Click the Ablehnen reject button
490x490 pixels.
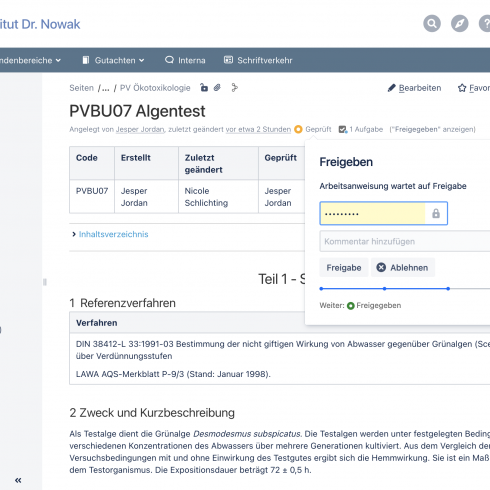(403, 268)
